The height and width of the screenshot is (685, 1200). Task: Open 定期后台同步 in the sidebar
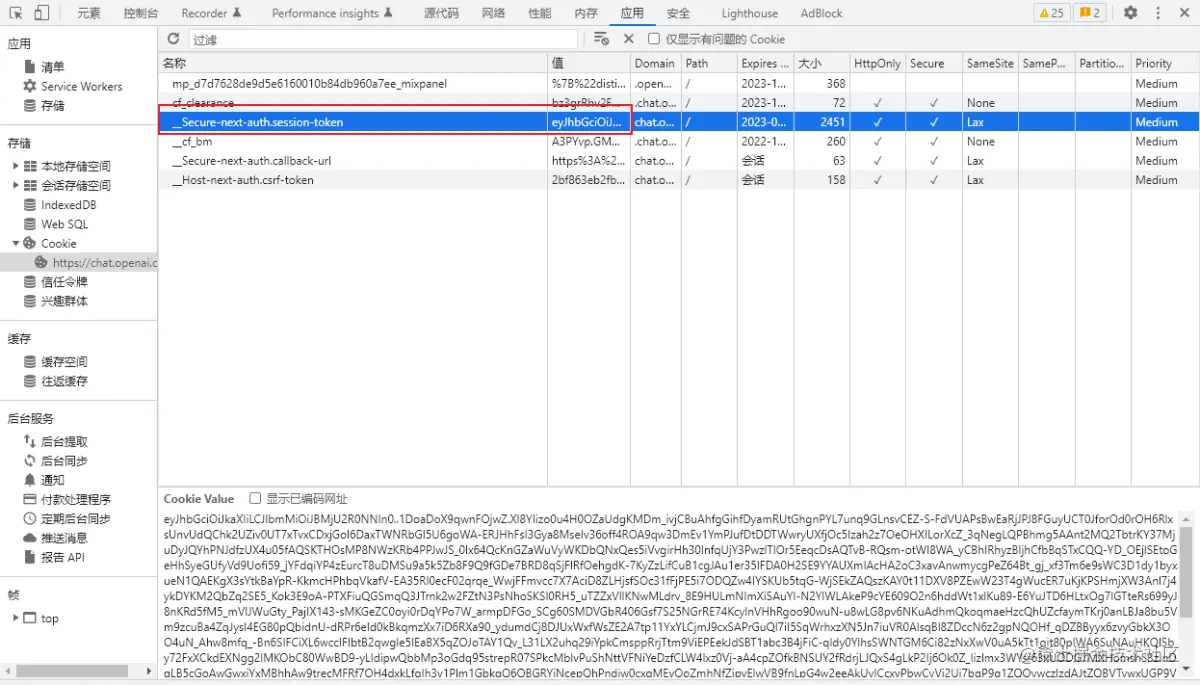click(76, 519)
